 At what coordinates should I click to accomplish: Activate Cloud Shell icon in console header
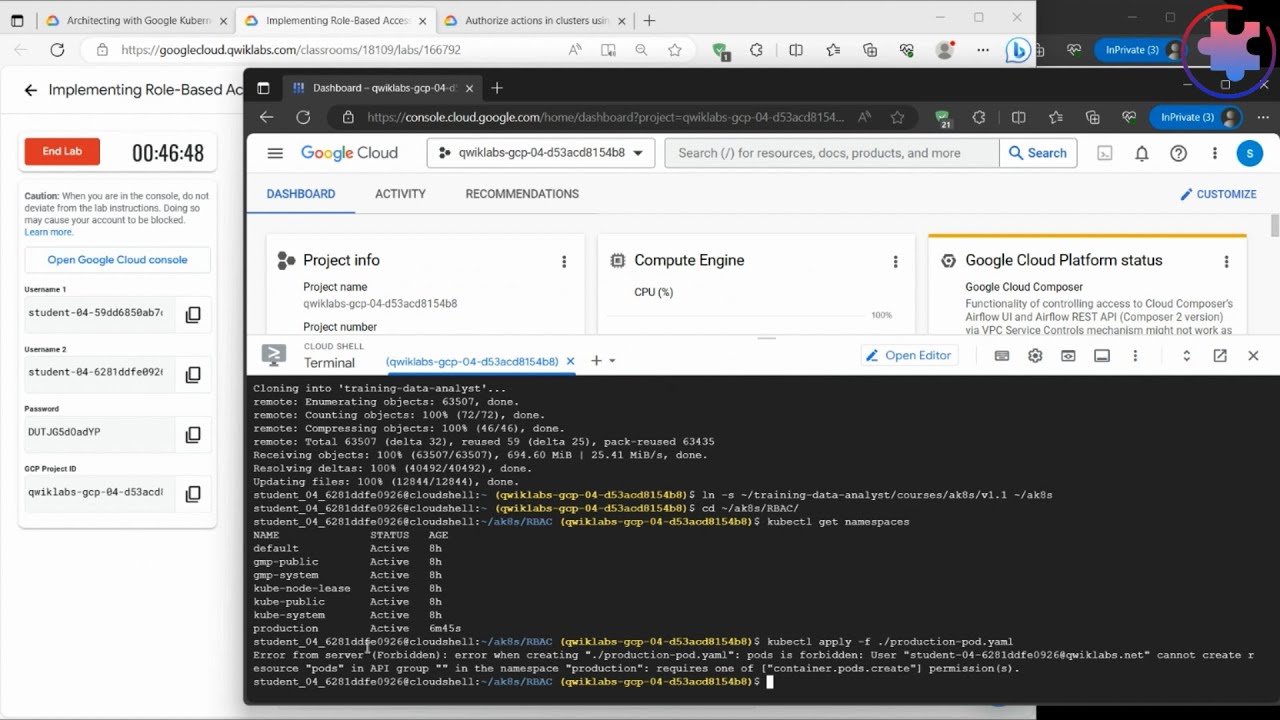click(1105, 153)
